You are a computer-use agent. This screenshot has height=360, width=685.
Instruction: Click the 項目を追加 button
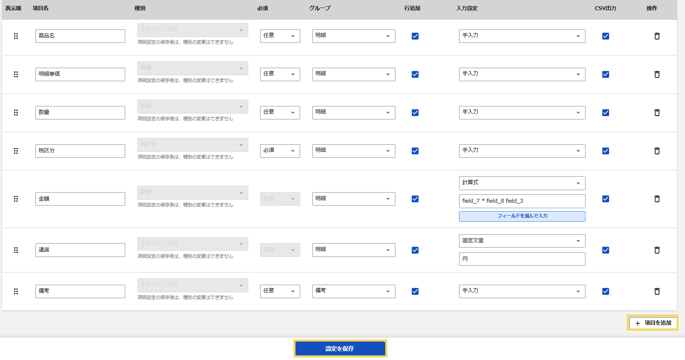coord(653,323)
